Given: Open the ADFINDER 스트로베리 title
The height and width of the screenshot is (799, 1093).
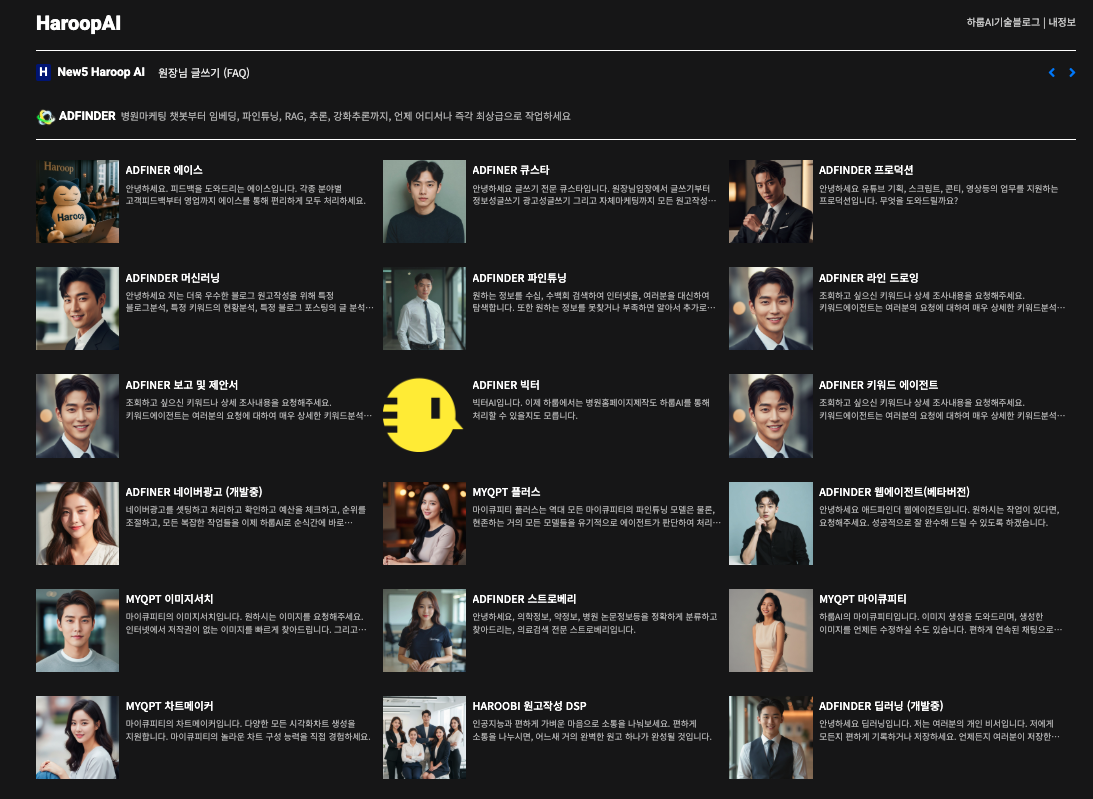Looking at the screenshot, I should (524, 599).
